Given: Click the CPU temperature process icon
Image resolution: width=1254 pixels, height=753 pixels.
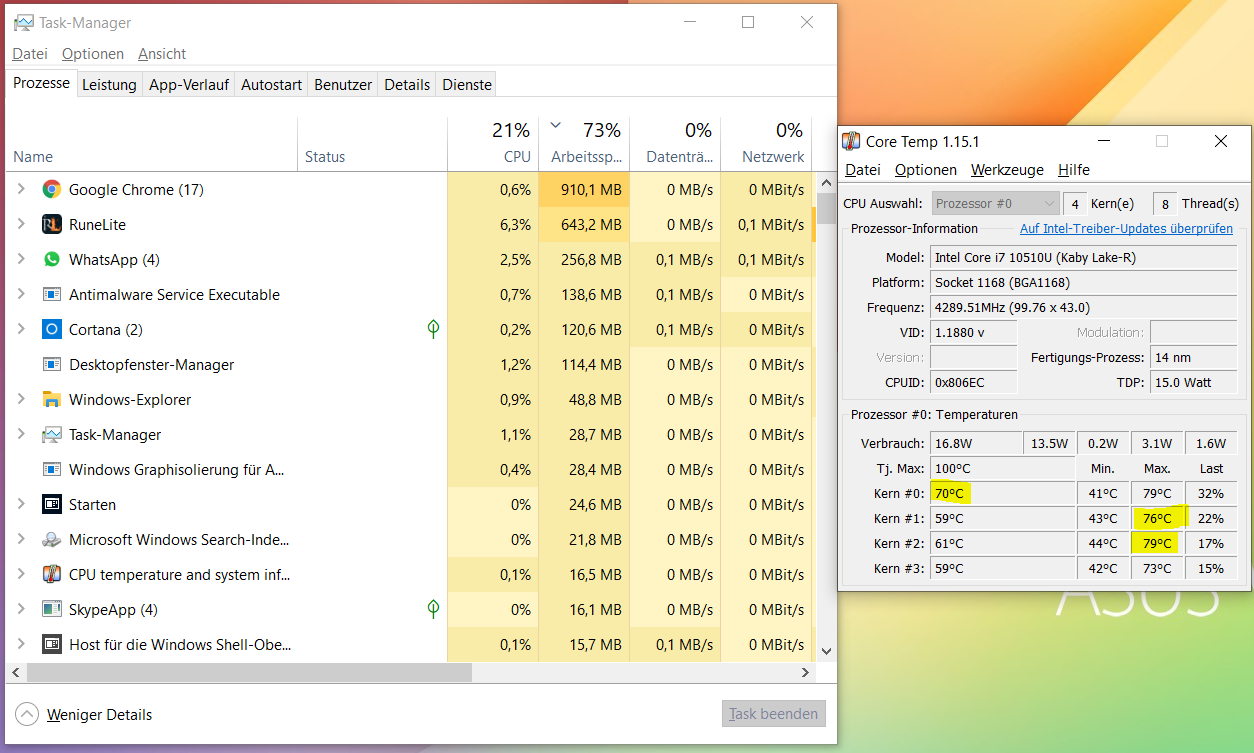Looking at the screenshot, I should click(x=52, y=574).
